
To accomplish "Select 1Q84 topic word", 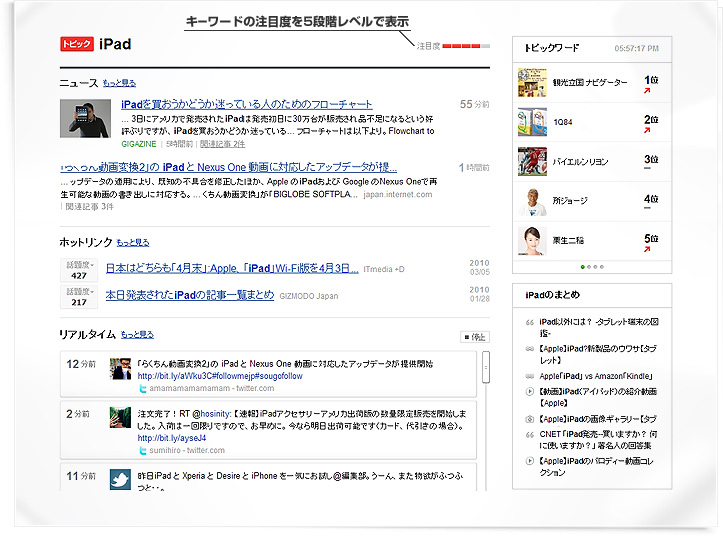I will pos(563,122).
